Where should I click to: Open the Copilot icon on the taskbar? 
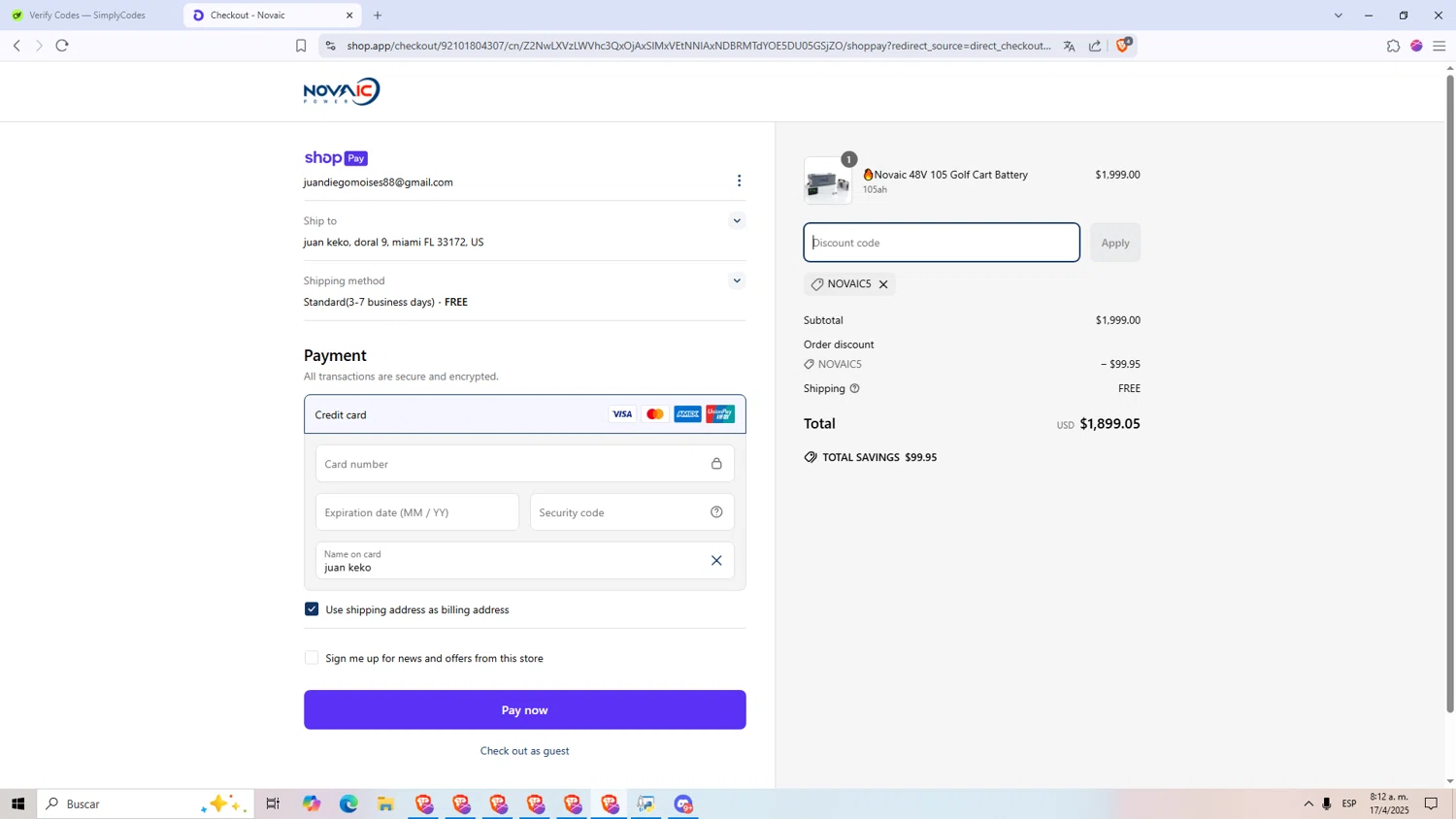(312, 803)
